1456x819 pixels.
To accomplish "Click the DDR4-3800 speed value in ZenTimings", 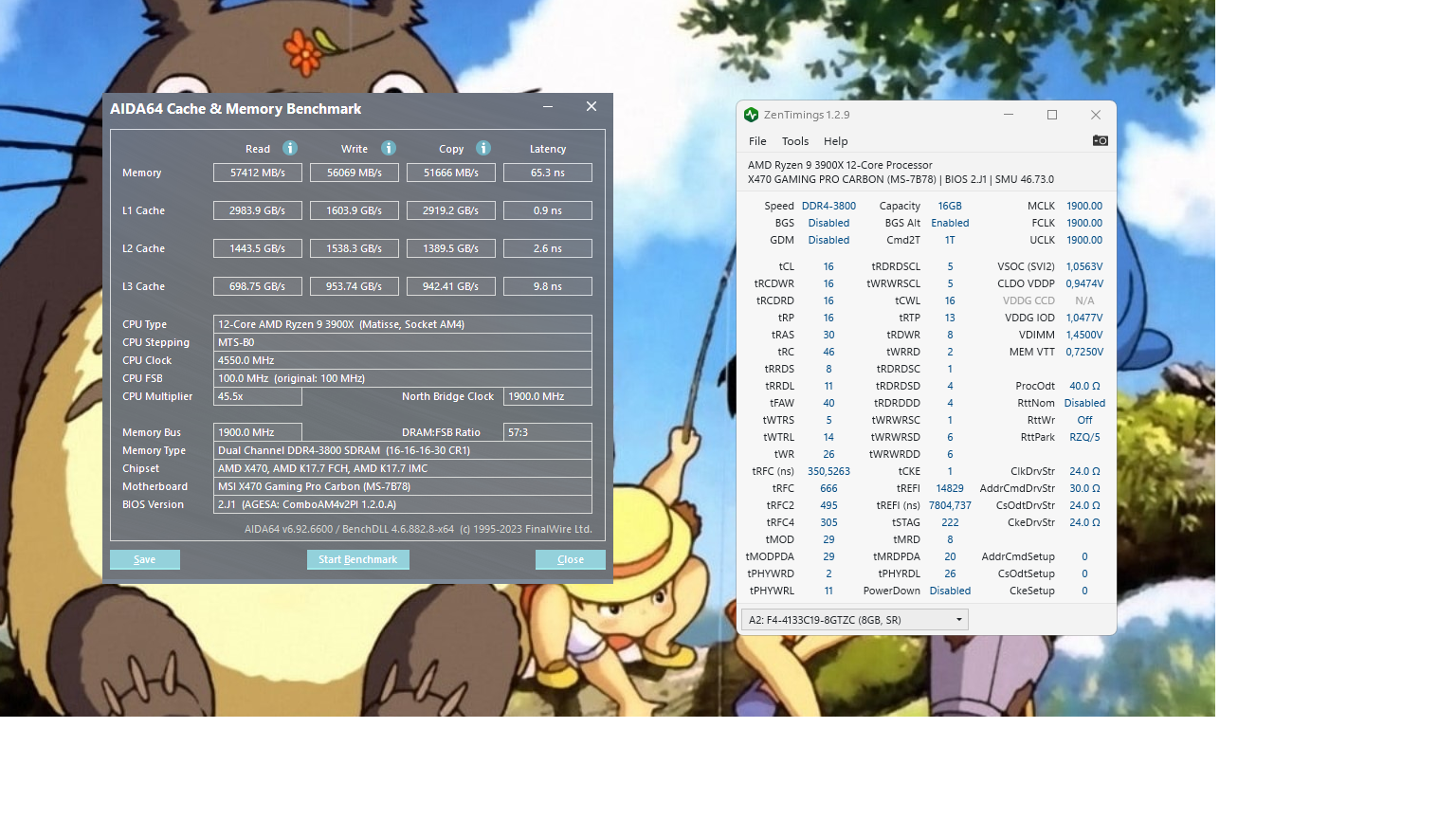I will 828,206.
